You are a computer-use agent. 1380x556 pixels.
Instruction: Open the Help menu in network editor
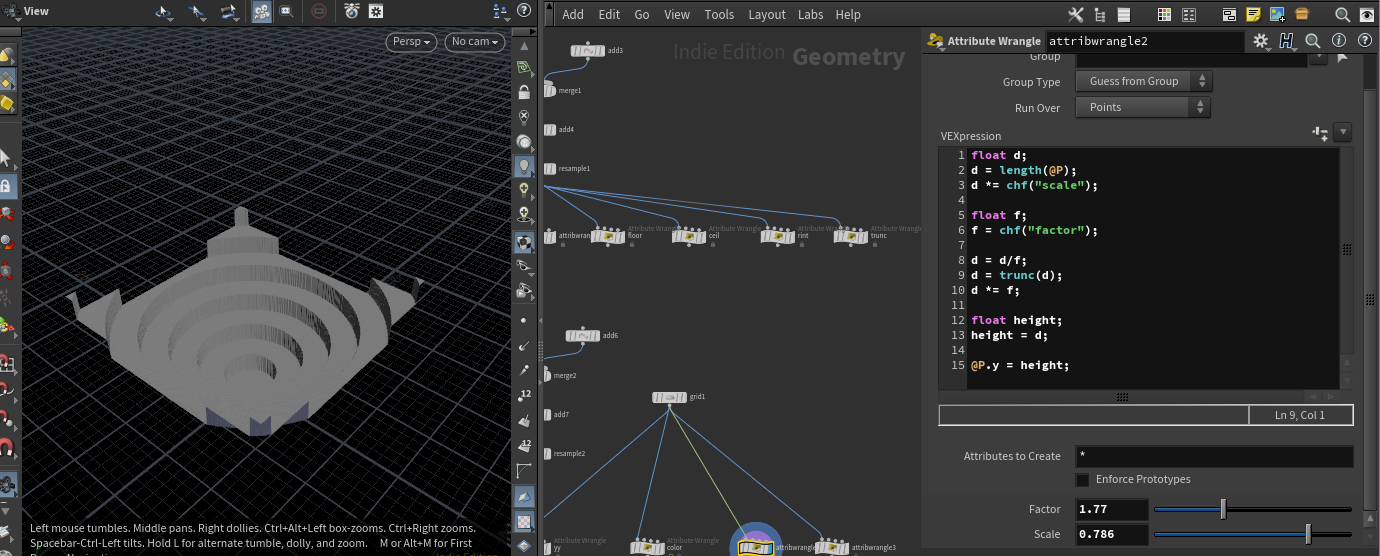coord(848,15)
